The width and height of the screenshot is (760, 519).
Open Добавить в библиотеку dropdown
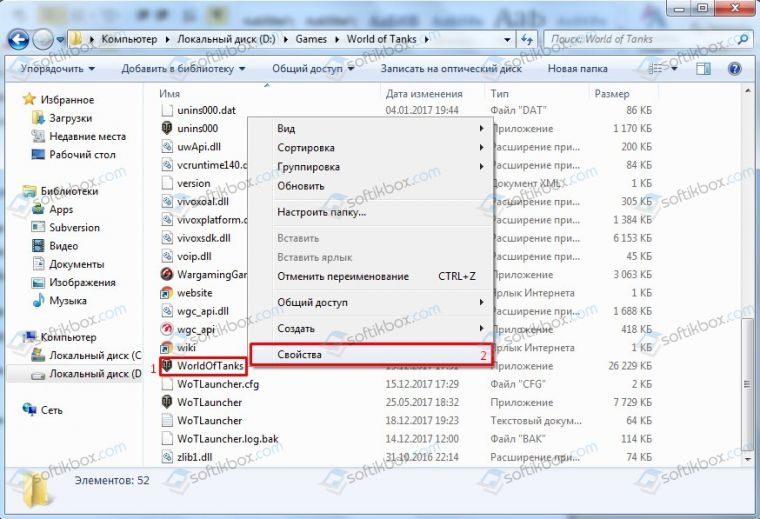point(183,69)
